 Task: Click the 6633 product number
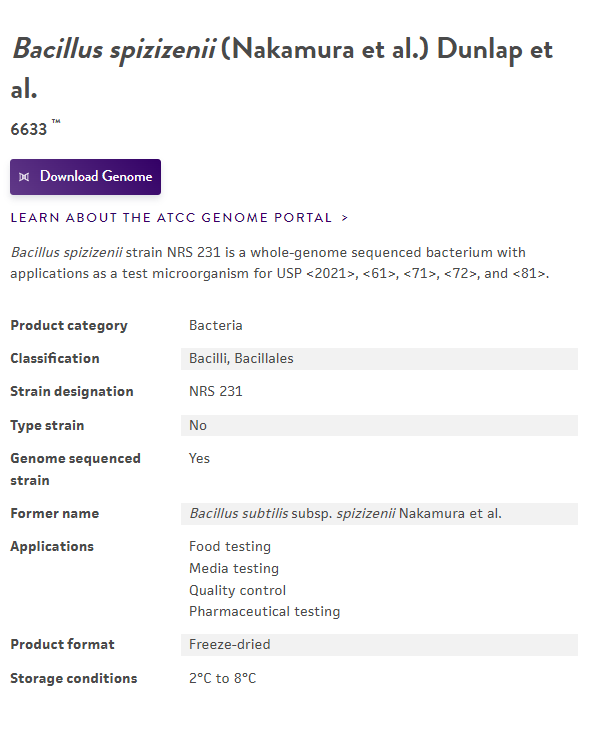29,130
